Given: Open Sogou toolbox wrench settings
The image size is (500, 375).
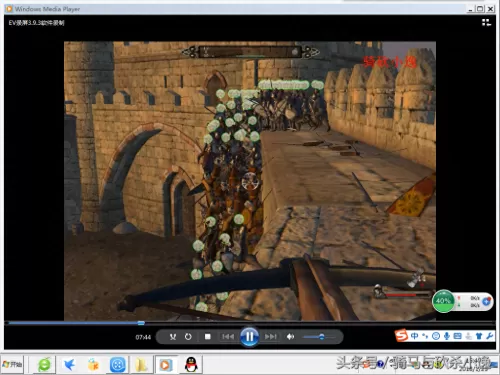Looking at the screenshot, I should pyautogui.click(x=490, y=336).
